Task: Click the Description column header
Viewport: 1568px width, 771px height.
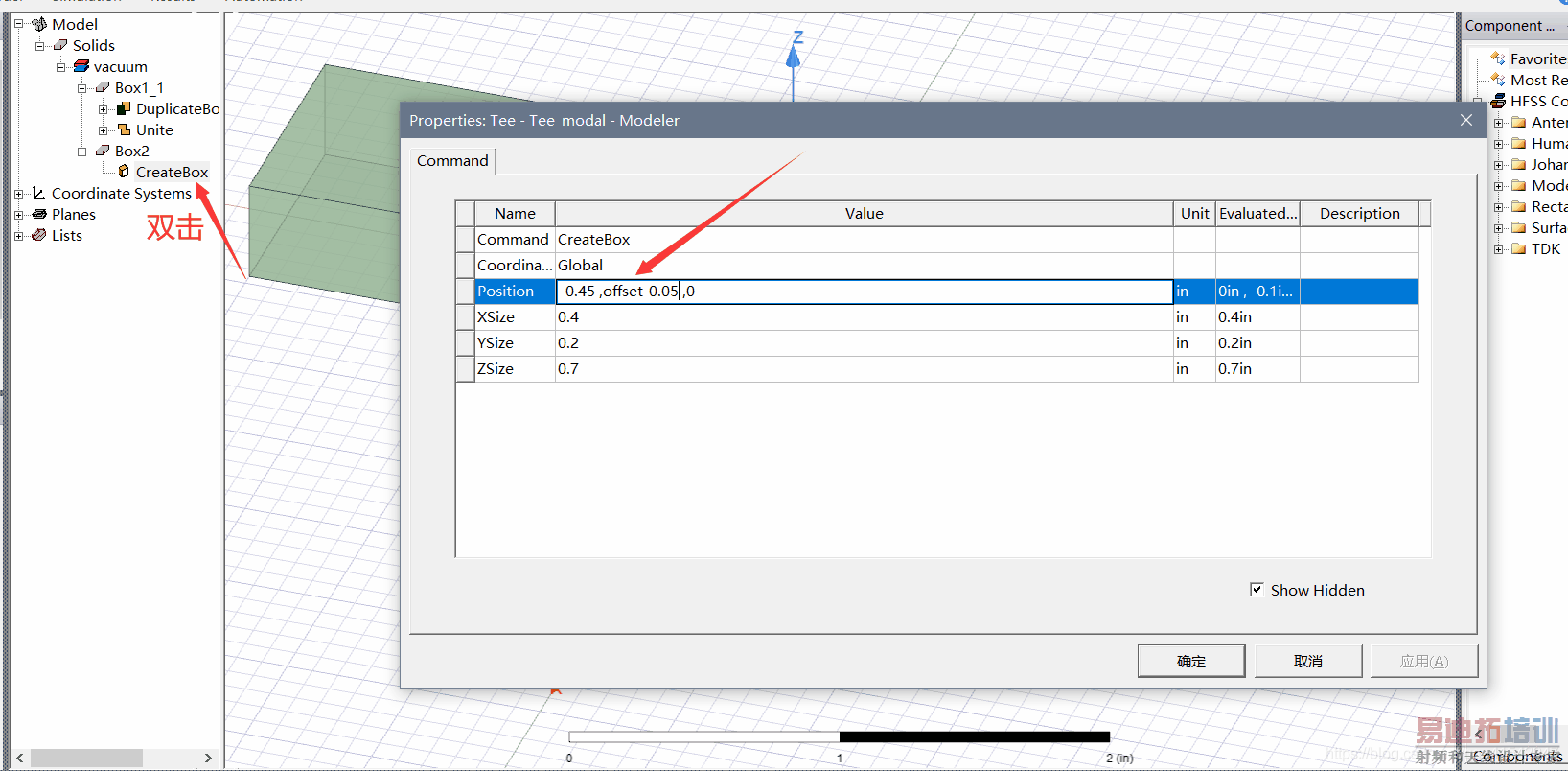Action: click(x=1359, y=213)
